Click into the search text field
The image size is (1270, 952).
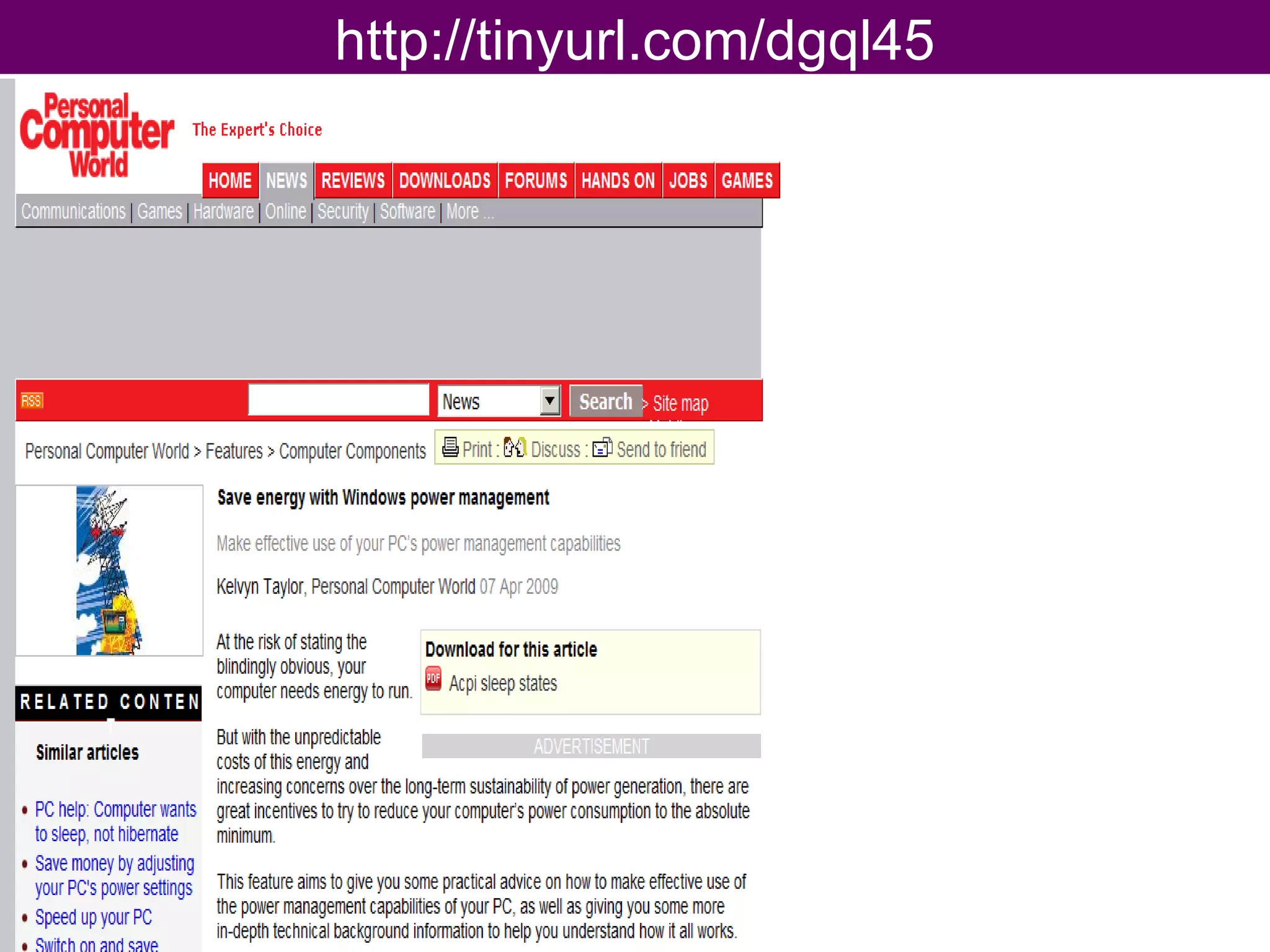tap(339, 400)
